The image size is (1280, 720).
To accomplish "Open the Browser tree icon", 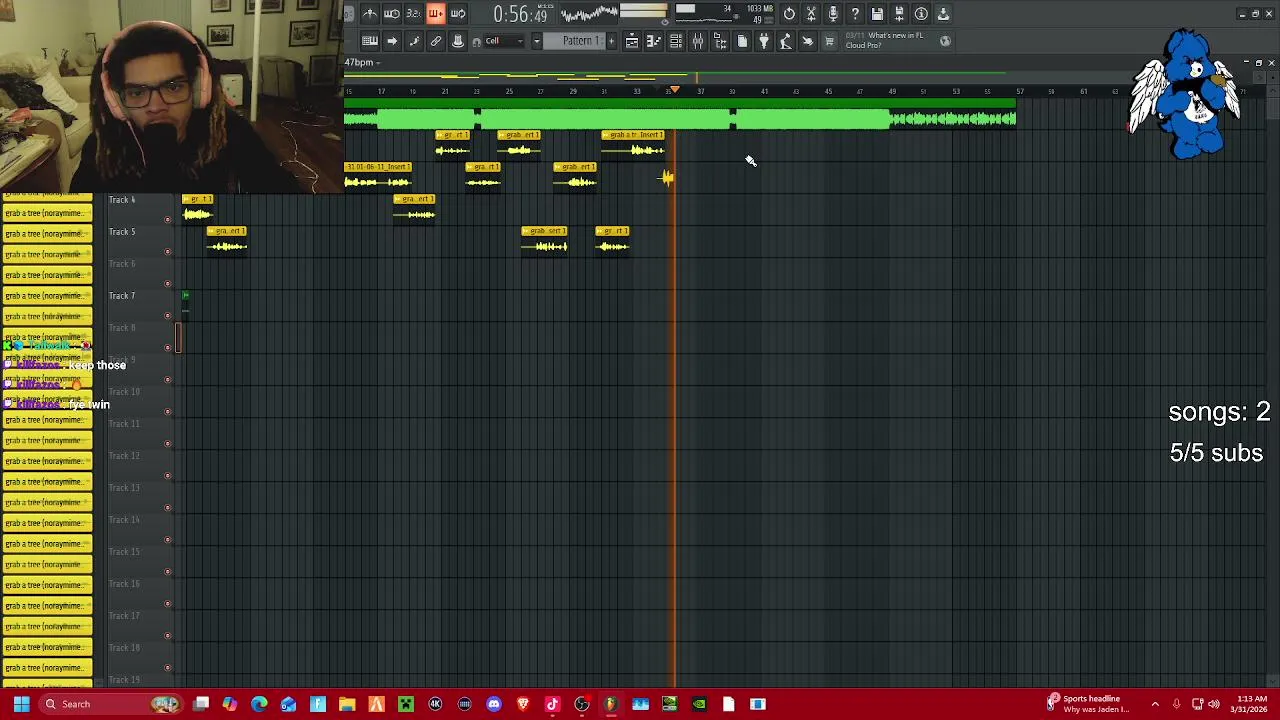I will click(720, 41).
